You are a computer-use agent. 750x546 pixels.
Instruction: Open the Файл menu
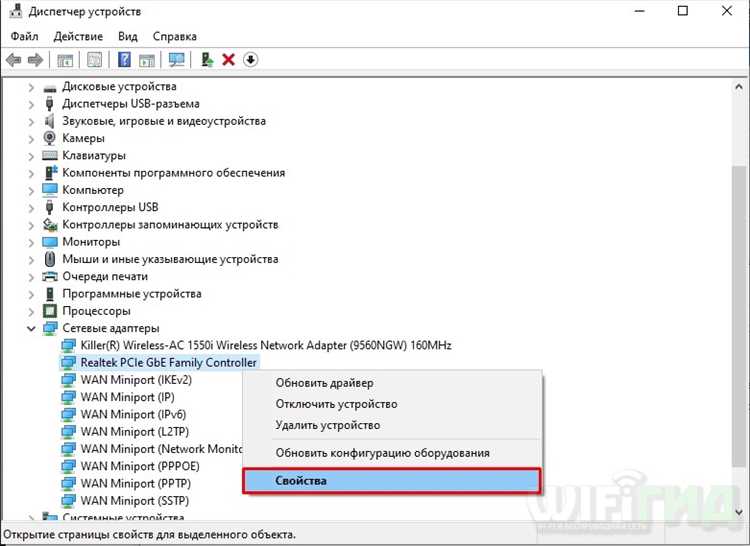tap(24, 36)
